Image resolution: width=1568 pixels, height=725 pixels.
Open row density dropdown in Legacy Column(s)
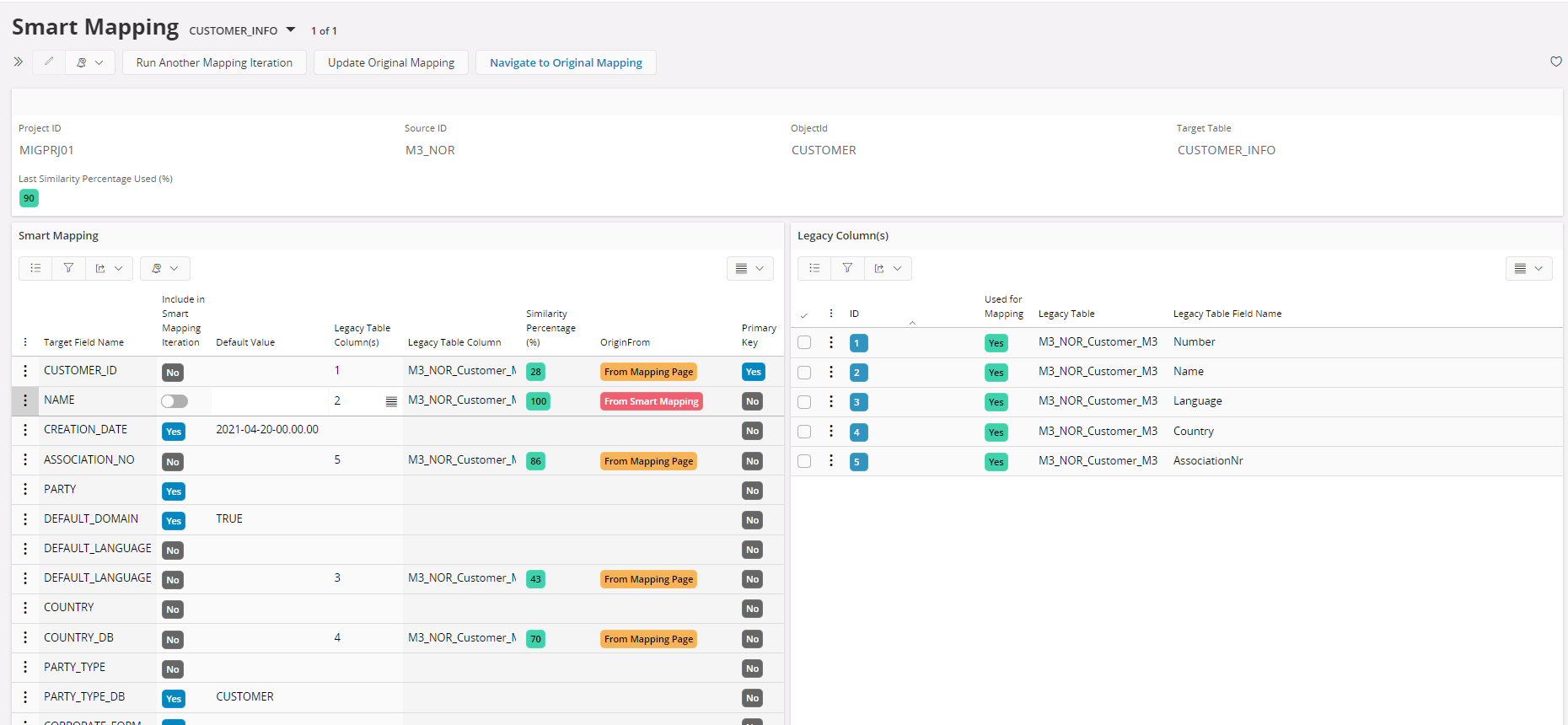(x=1528, y=268)
